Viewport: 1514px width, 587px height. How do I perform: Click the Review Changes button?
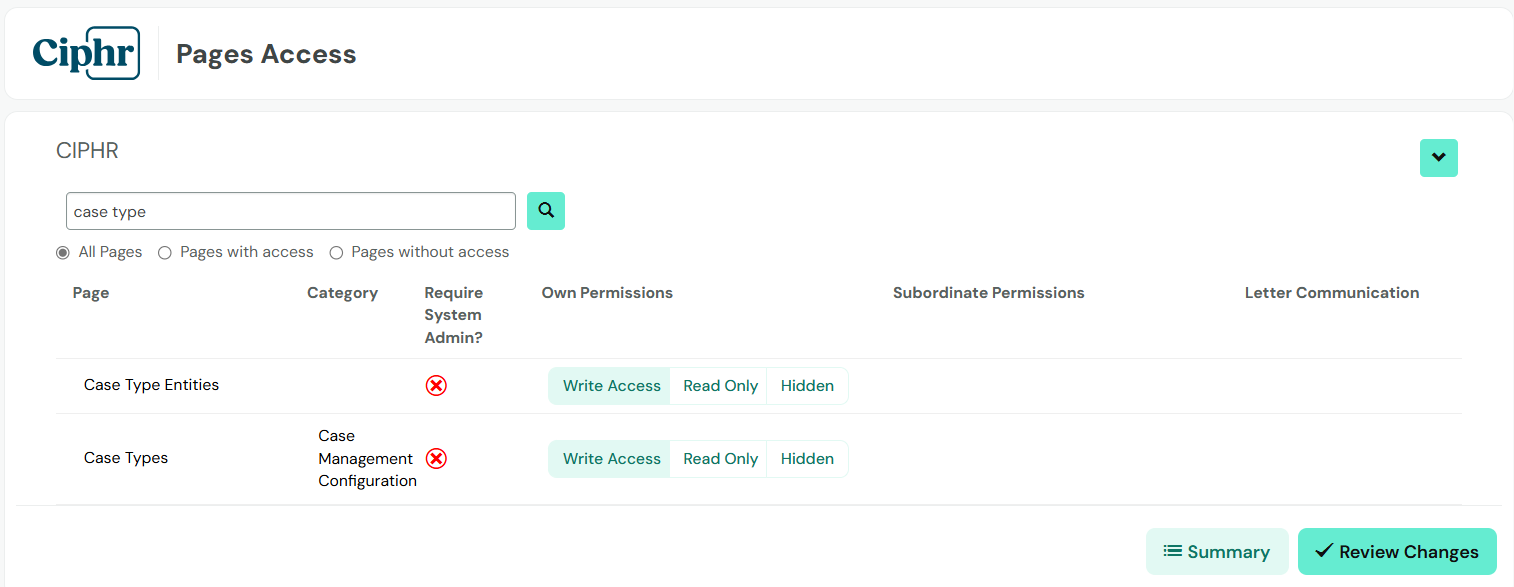(1397, 552)
